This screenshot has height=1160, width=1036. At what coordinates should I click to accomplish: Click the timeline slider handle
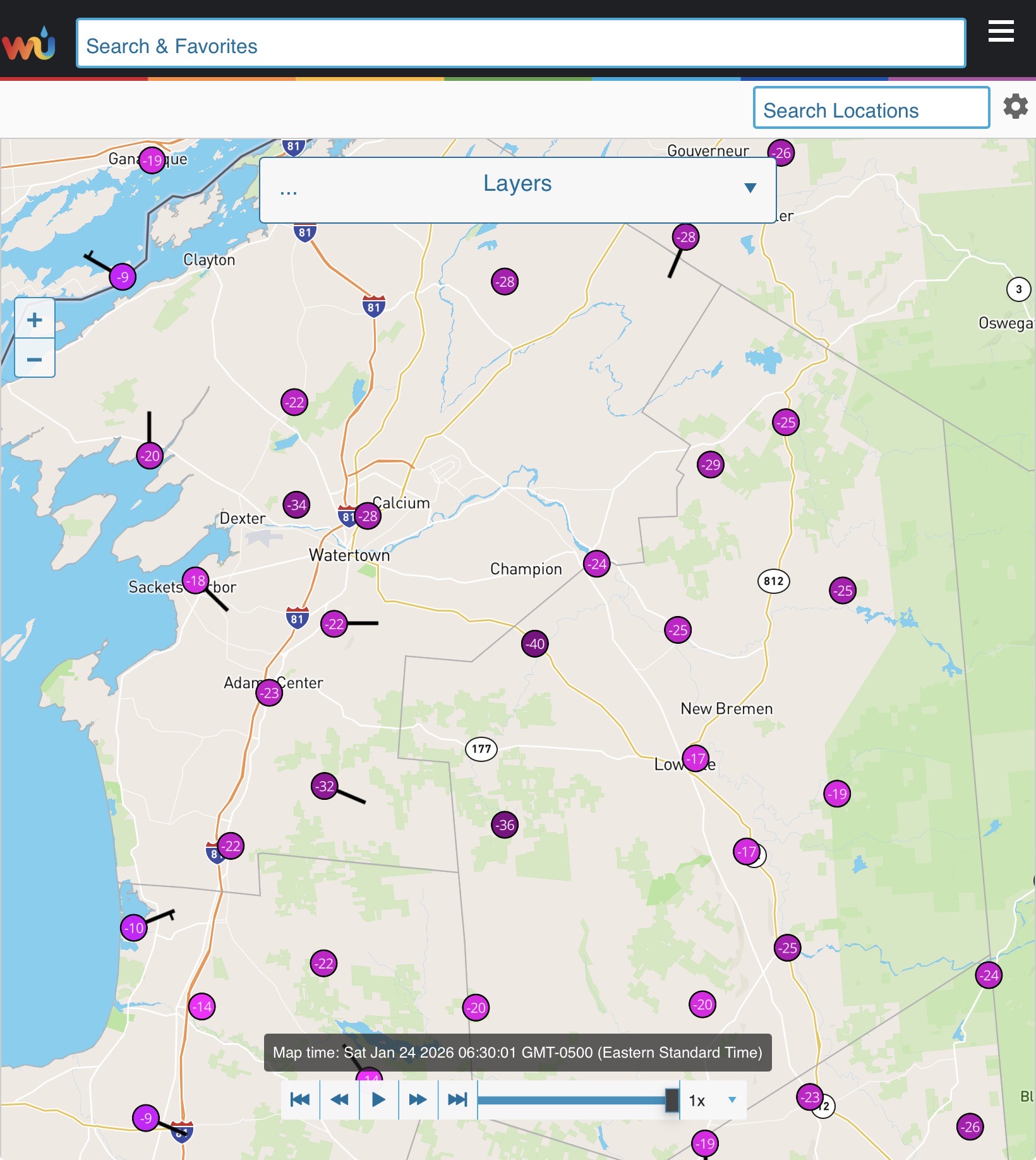(672, 1101)
